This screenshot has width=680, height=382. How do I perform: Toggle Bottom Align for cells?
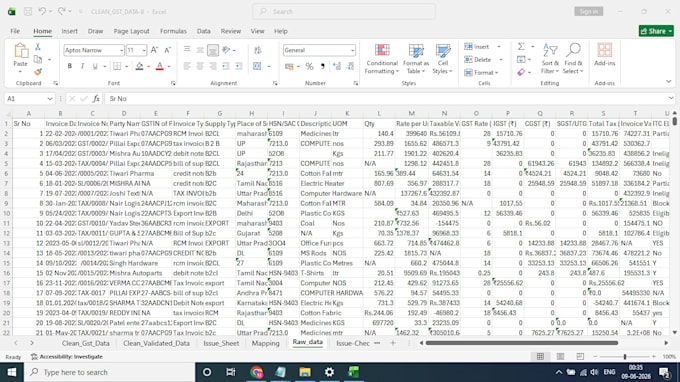click(x=212, y=50)
